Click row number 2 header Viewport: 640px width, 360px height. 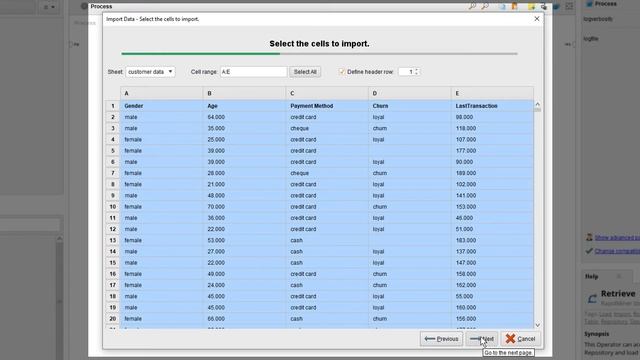coord(113,117)
